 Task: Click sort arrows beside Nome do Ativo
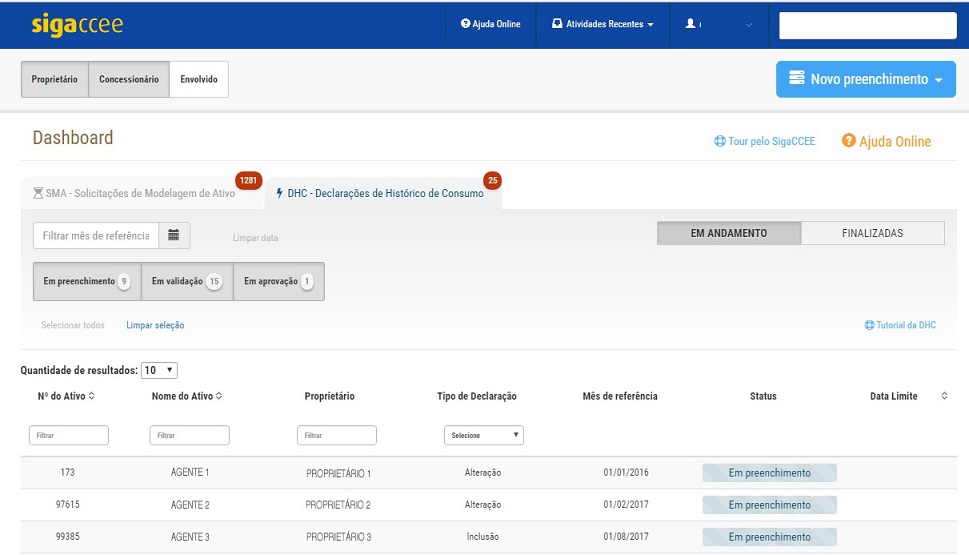click(x=219, y=397)
